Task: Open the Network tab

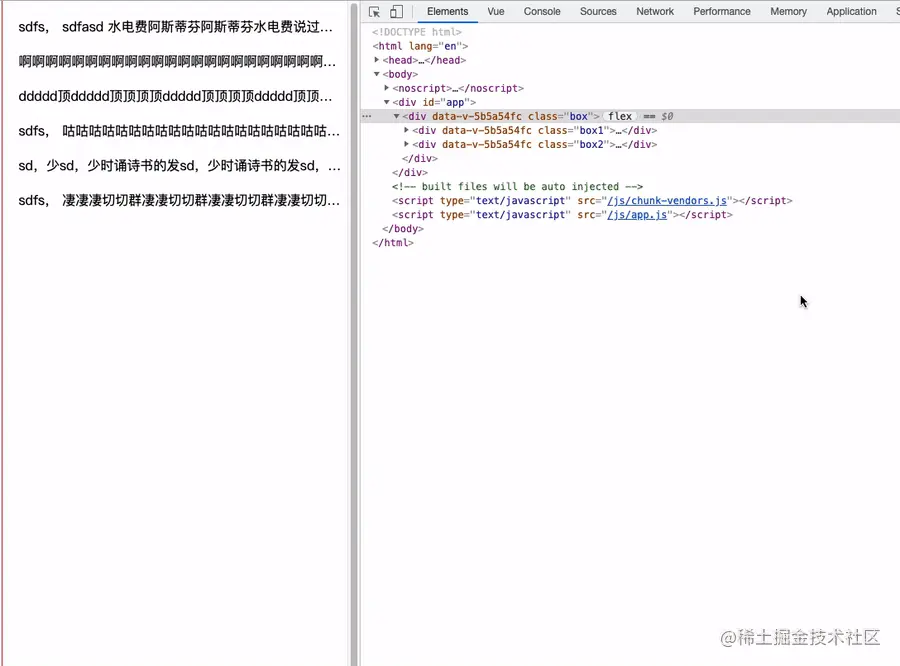Action: [x=655, y=11]
